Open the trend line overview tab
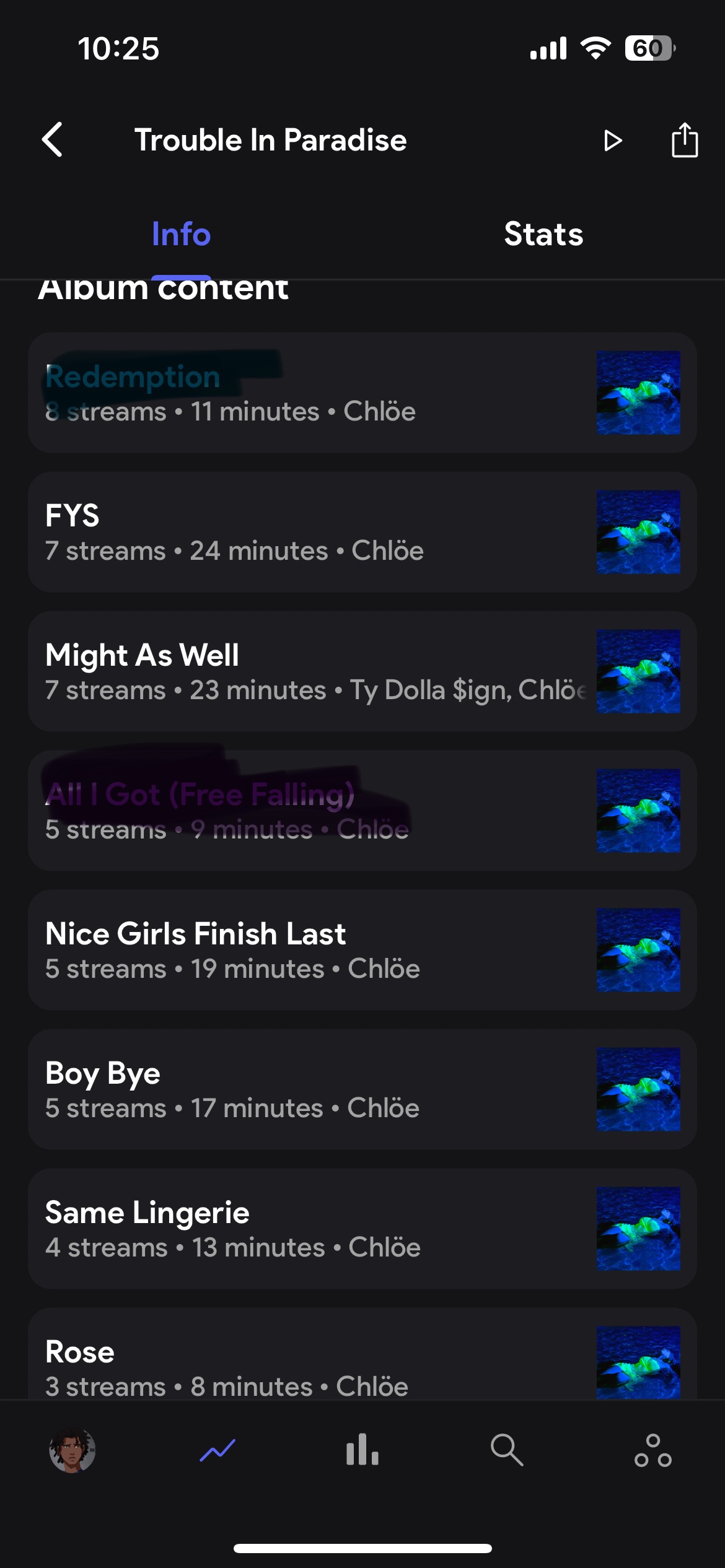 click(x=217, y=1450)
